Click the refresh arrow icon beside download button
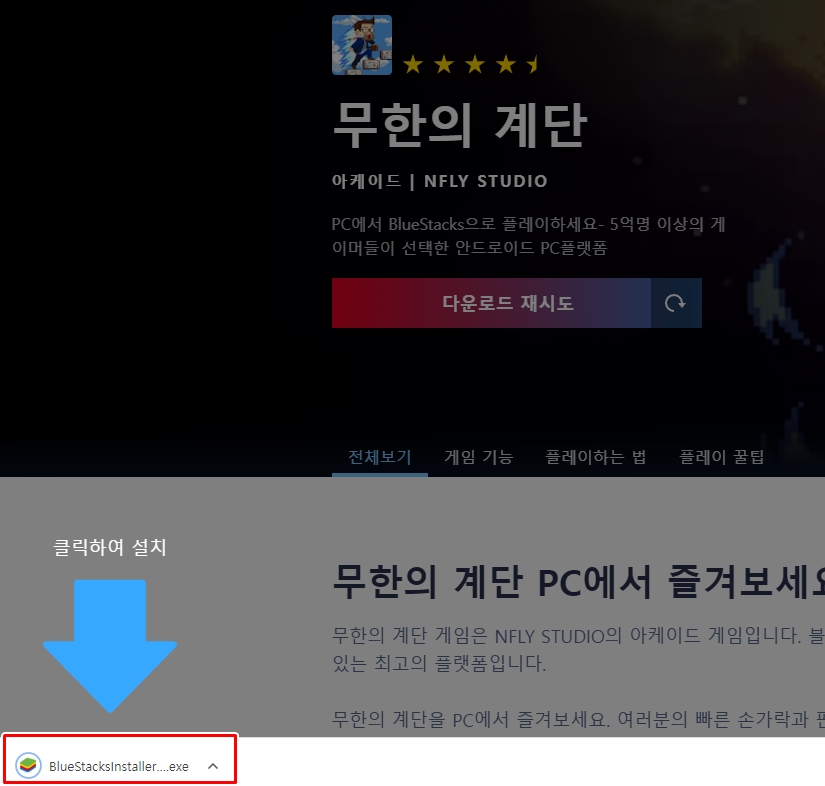825x786 pixels. (x=676, y=303)
